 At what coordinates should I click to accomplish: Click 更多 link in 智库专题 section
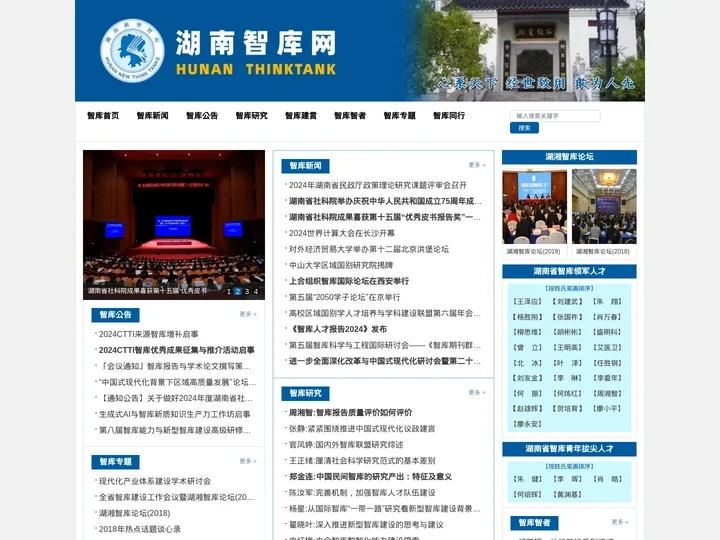tap(248, 461)
